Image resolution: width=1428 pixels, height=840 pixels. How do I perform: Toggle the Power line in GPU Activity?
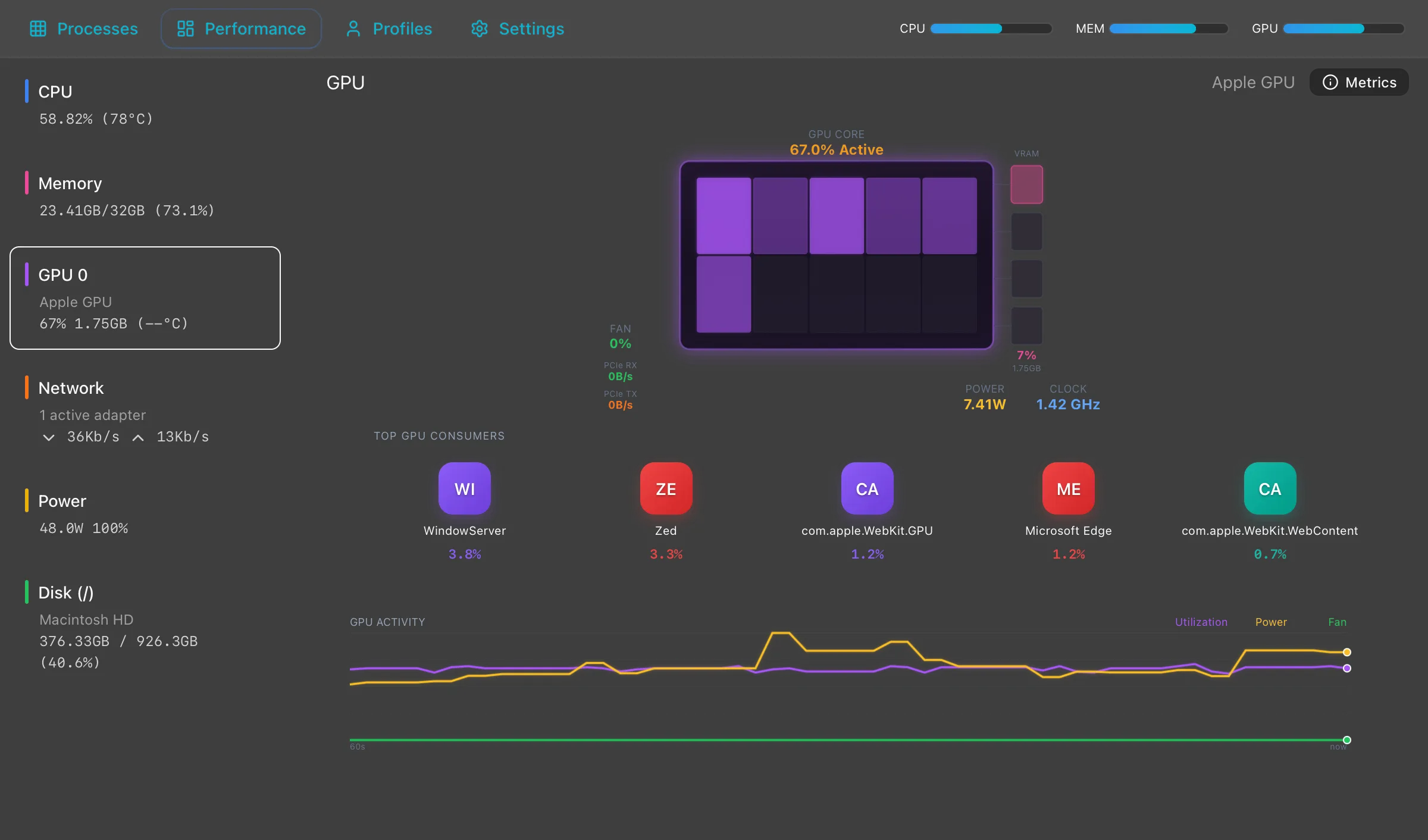coord(1271,622)
